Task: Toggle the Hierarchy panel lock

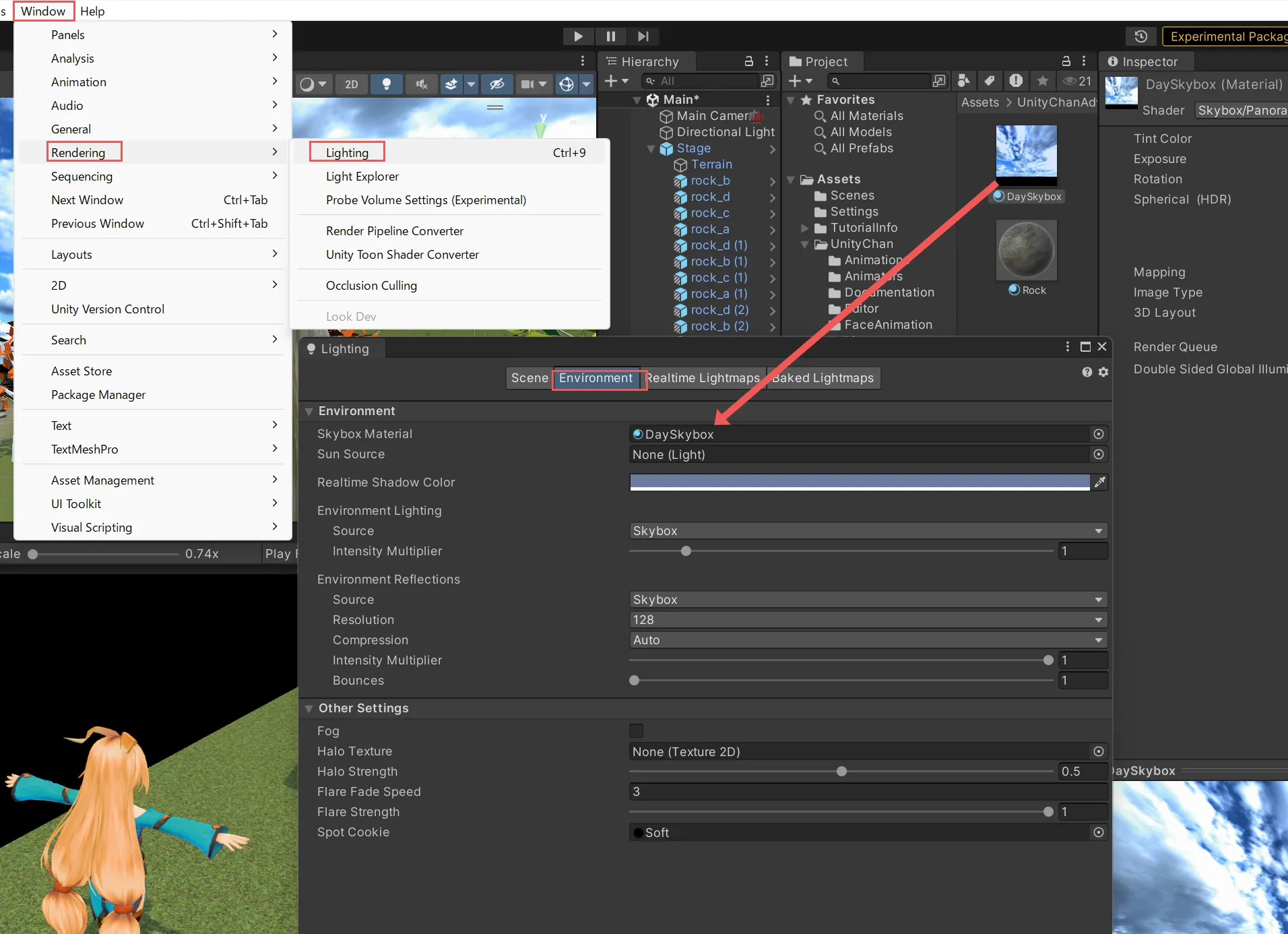Action: tap(748, 61)
